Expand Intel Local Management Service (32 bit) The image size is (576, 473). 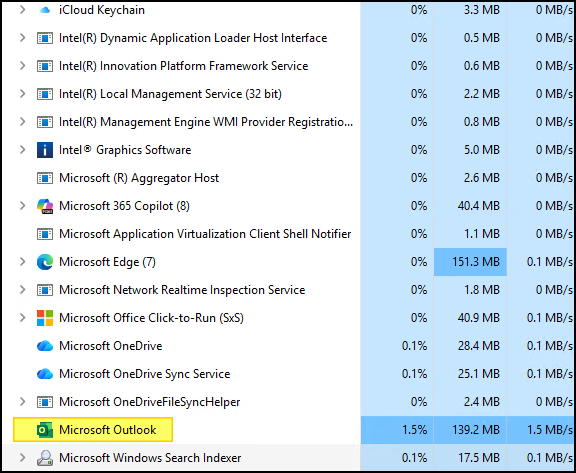(22, 94)
